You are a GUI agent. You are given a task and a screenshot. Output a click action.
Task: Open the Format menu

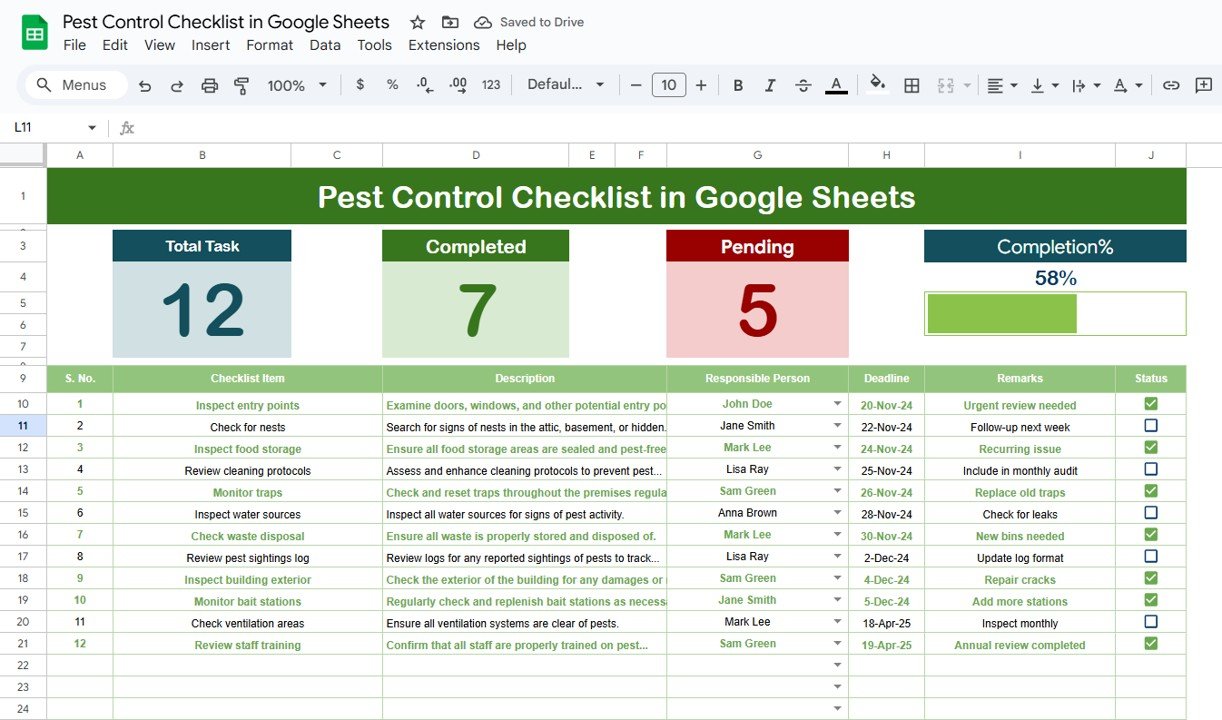click(x=270, y=45)
